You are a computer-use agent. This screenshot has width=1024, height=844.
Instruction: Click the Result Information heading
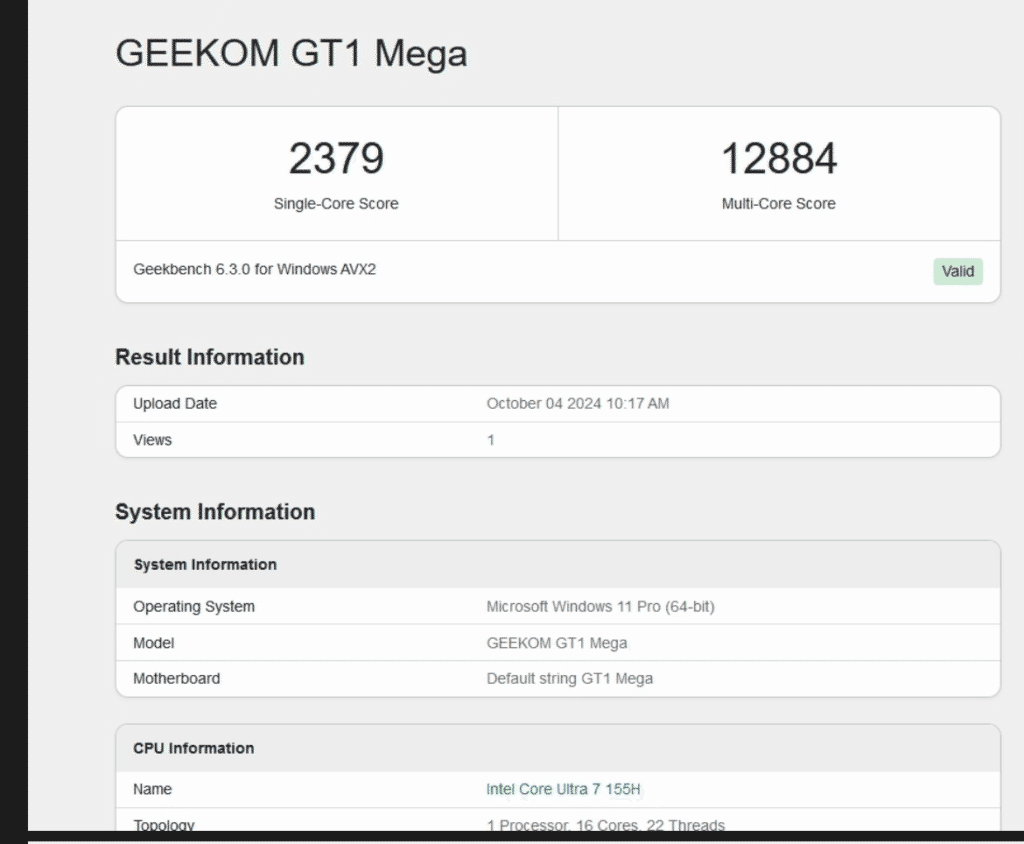(210, 357)
